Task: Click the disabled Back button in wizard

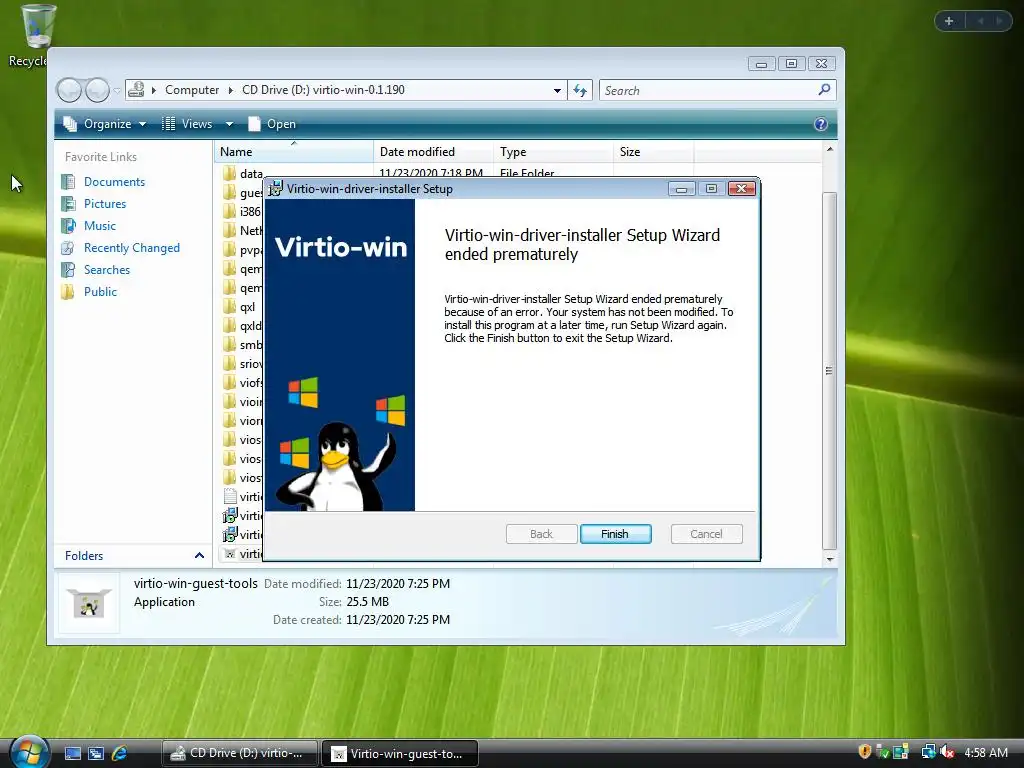Action: tap(541, 534)
